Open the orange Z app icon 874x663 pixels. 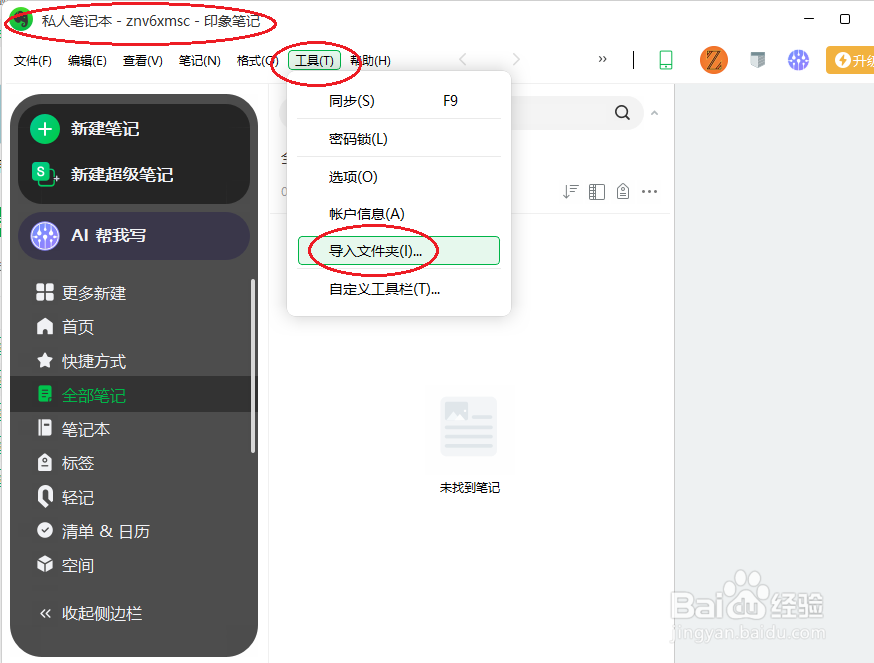click(x=712, y=61)
